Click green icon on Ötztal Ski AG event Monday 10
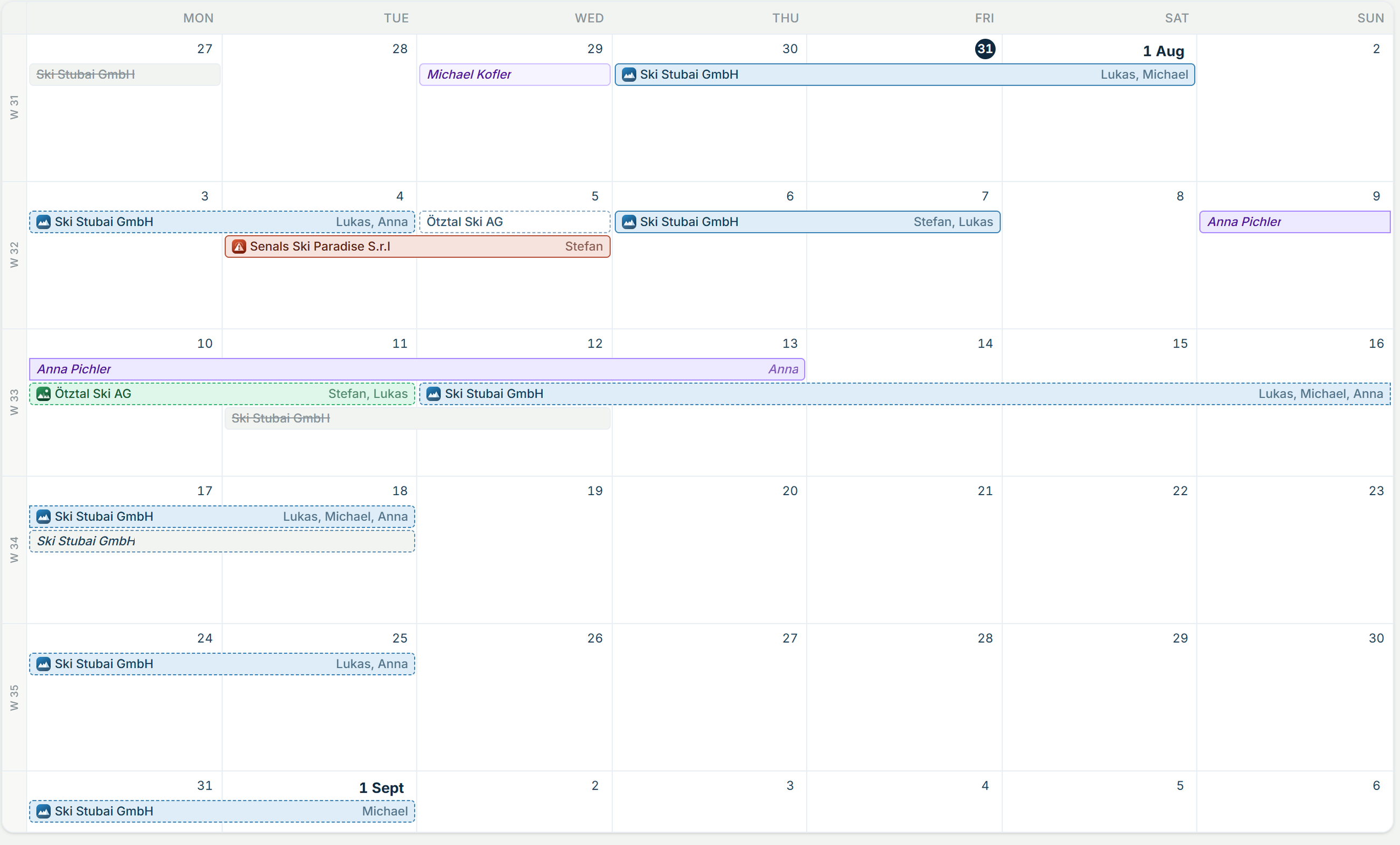The image size is (1400, 845). click(x=44, y=393)
